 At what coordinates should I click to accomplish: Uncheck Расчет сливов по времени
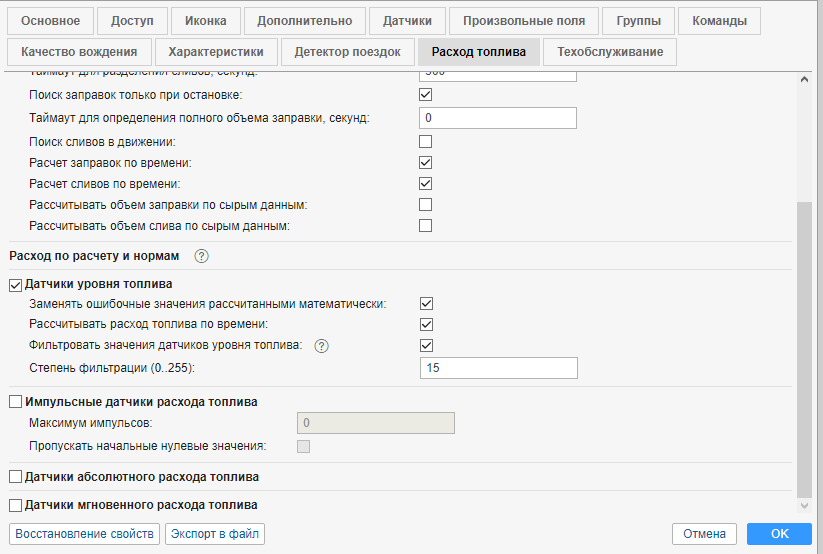pyautogui.click(x=425, y=183)
